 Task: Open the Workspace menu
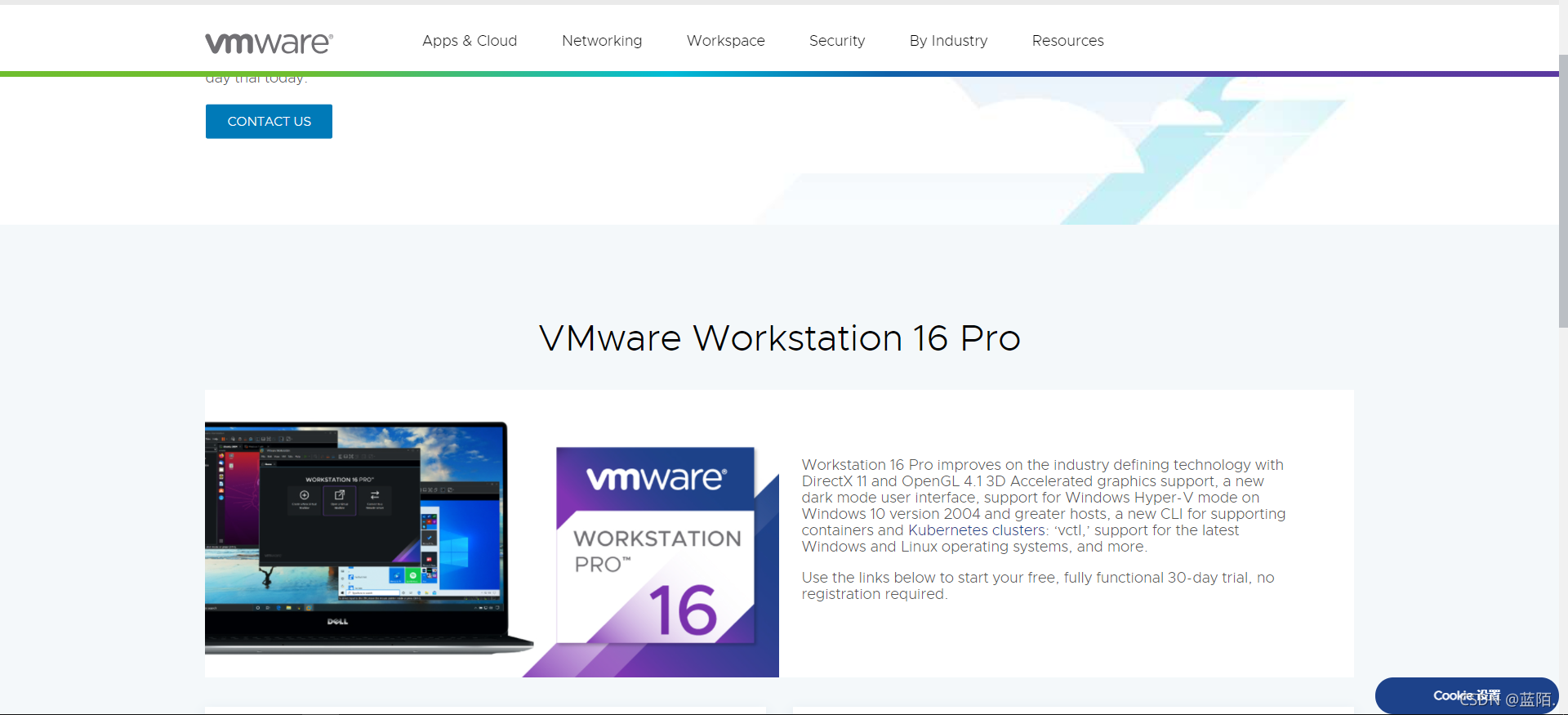click(726, 41)
